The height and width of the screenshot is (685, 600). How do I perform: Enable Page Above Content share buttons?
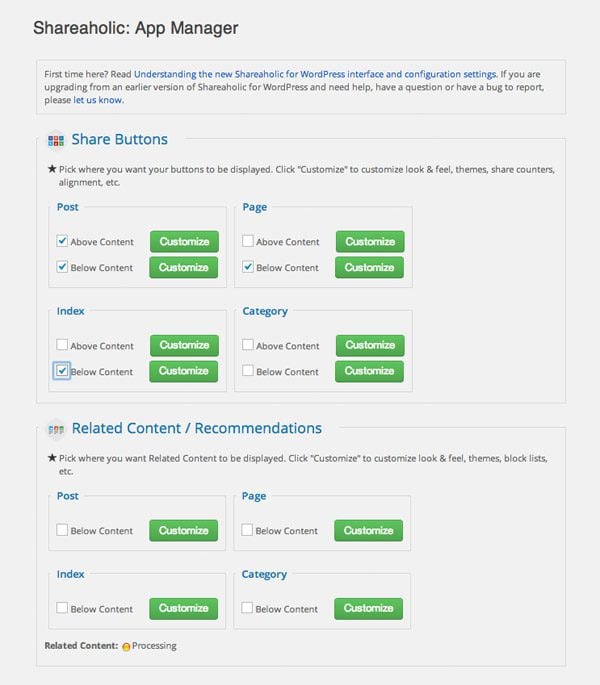point(248,241)
